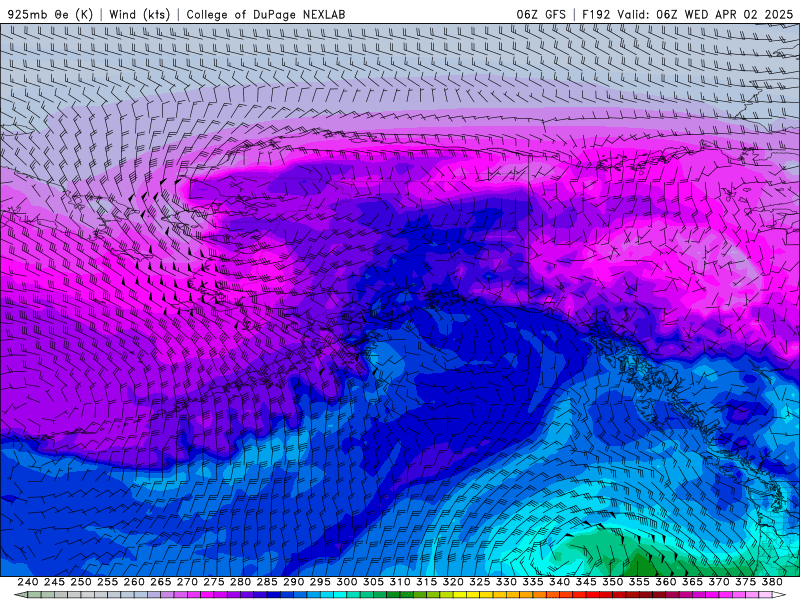This screenshot has width=800, height=600.
Task: Click the 355 color scale label
Action: pyautogui.click(x=639, y=582)
